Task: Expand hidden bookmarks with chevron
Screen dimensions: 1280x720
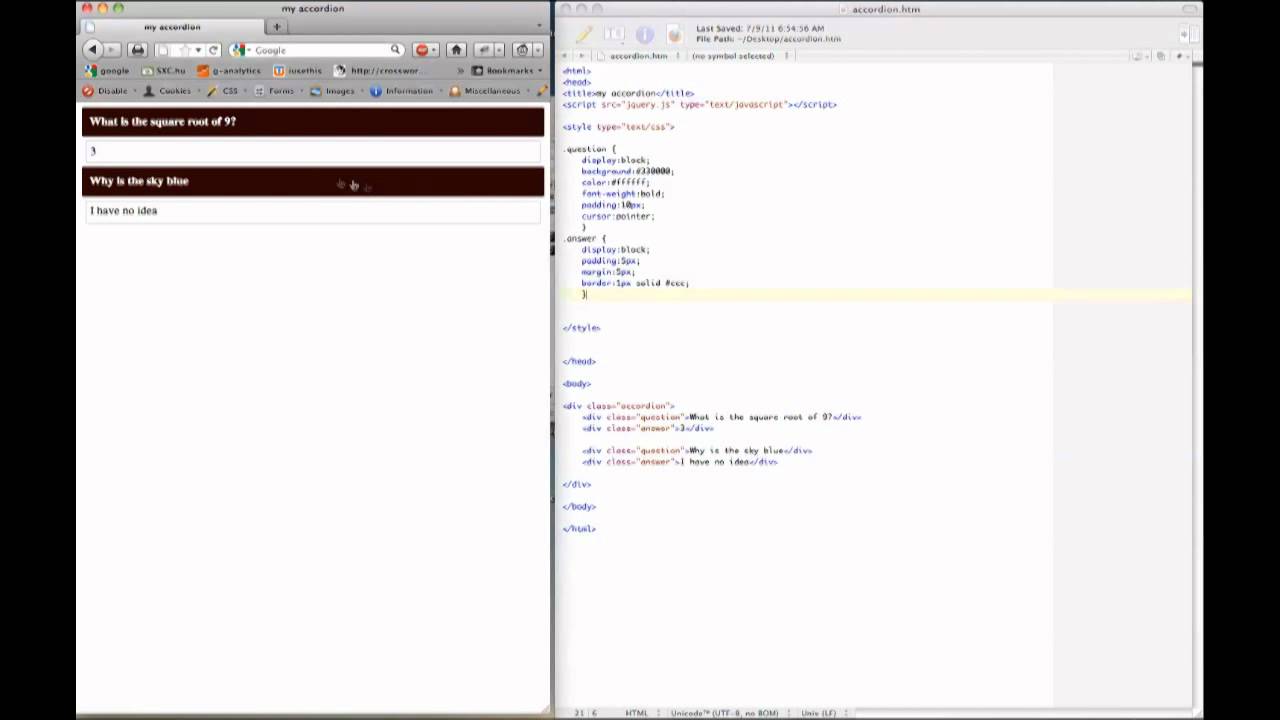Action: coord(461,71)
